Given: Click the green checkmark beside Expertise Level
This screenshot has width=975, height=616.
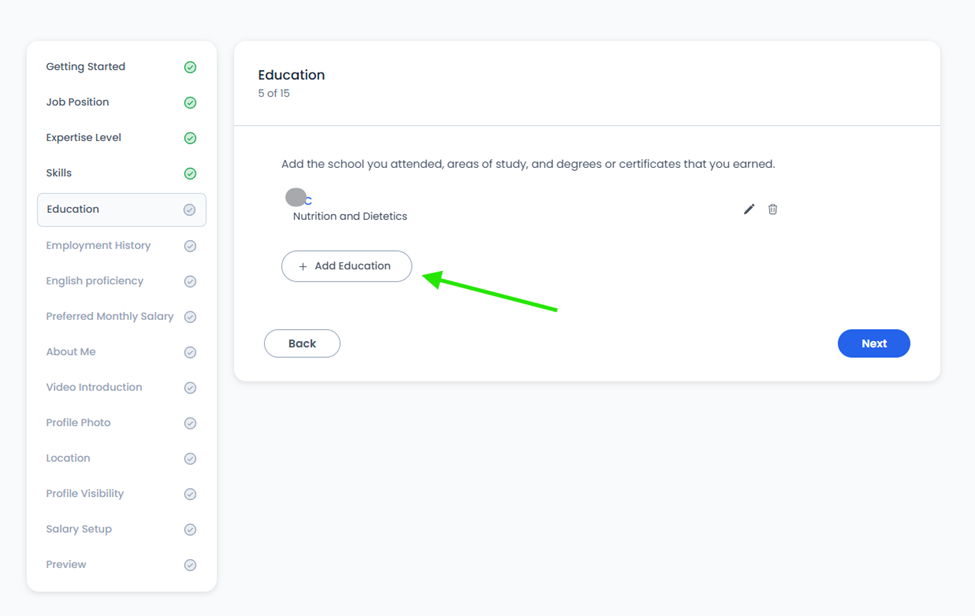Looking at the screenshot, I should pos(190,138).
